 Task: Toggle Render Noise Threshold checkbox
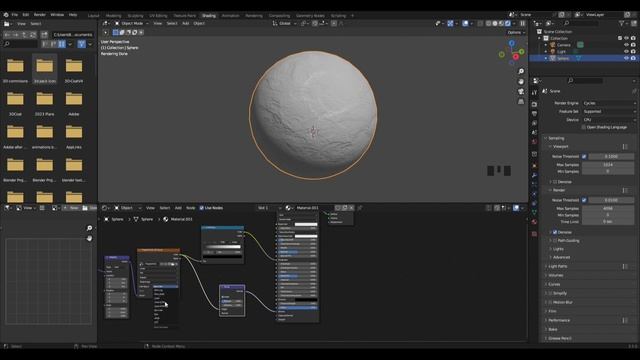[584, 200]
